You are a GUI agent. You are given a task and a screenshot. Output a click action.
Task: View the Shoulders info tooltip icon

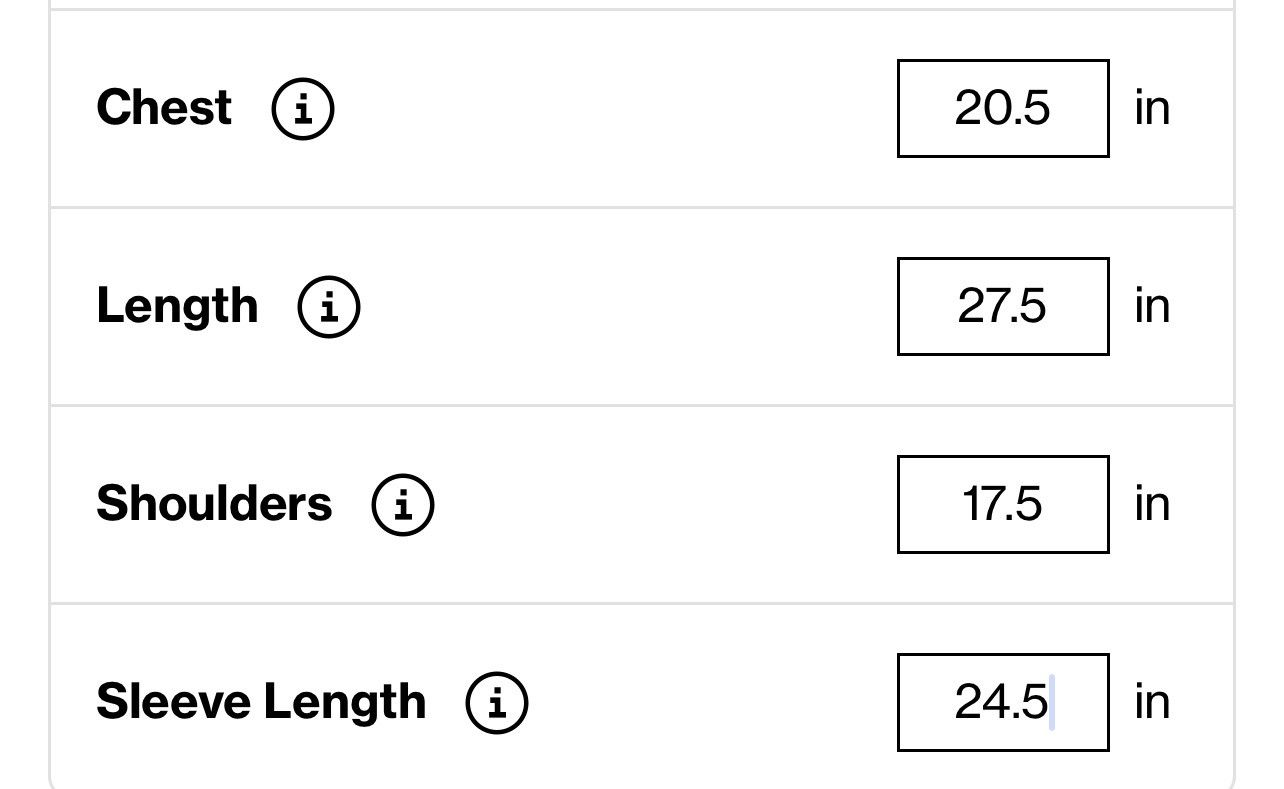pyautogui.click(x=403, y=504)
